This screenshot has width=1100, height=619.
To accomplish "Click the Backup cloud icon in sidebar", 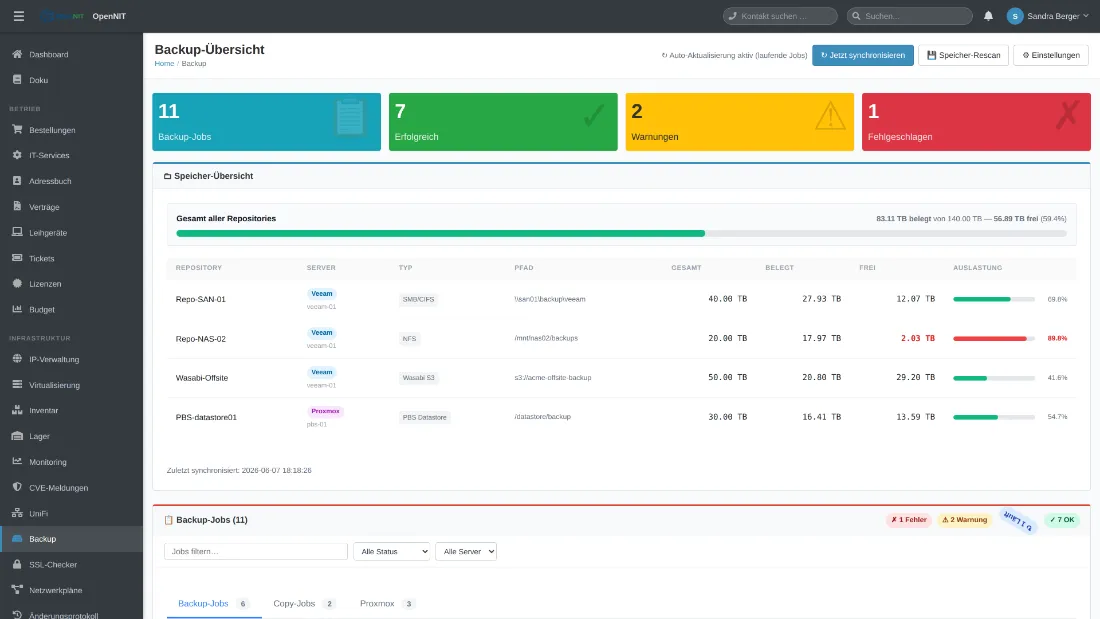I will point(17,538).
